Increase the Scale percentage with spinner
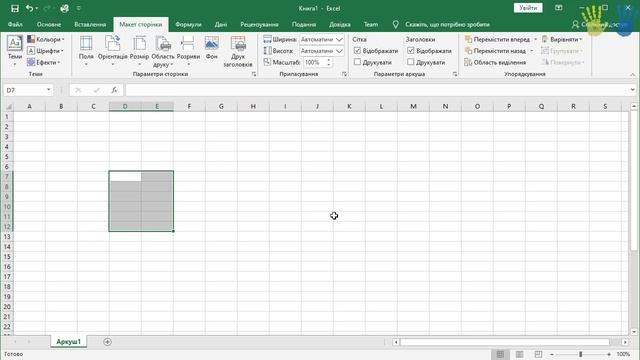 pyautogui.click(x=329, y=60)
